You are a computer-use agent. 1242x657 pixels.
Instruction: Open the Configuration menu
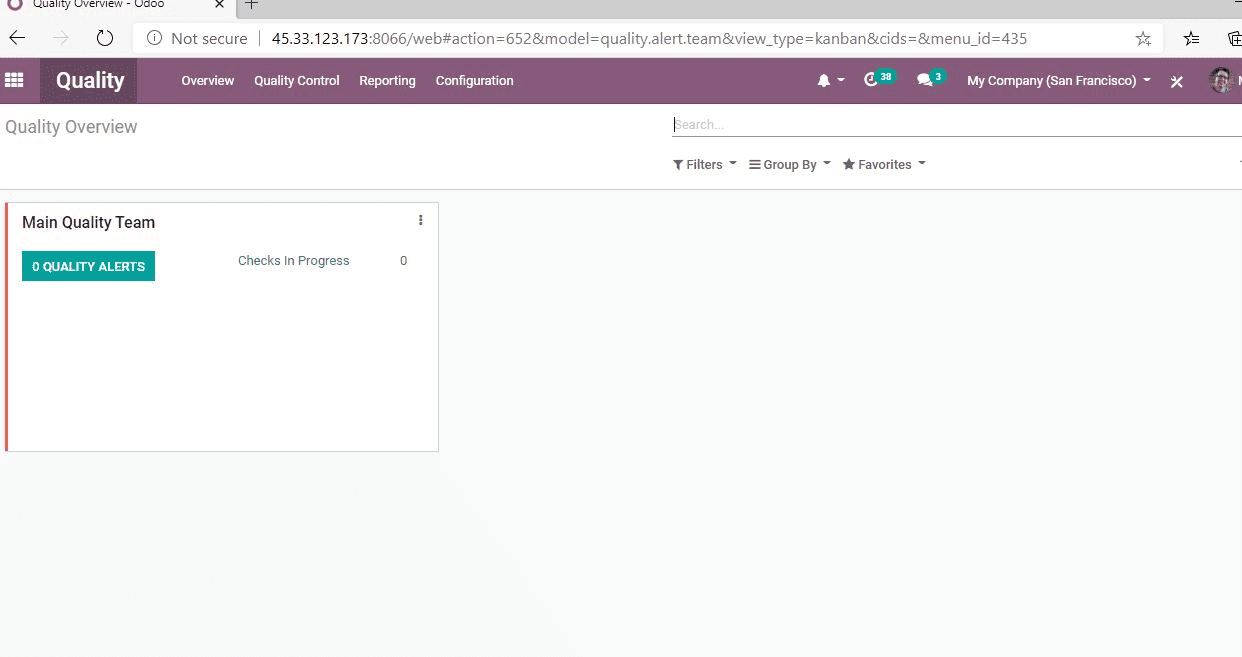click(x=474, y=81)
